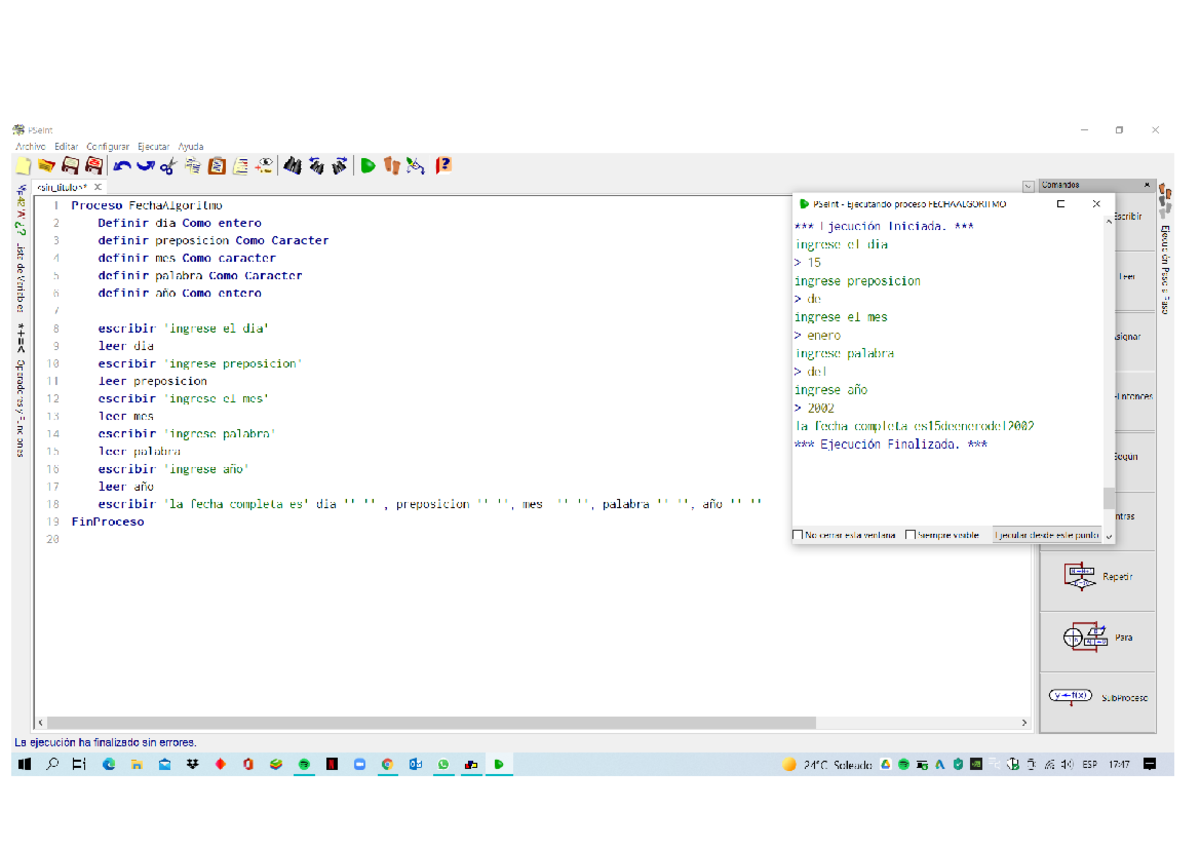The height and width of the screenshot is (849, 1200).
Task: Click 'Ejecutar desde este punto' button
Action: (x=1046, y=535)
